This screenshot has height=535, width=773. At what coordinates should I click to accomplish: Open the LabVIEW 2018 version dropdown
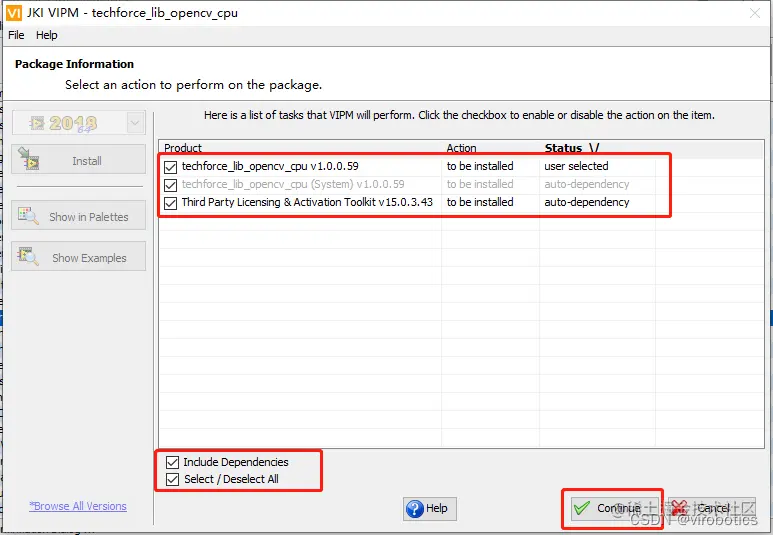[135, 123]
